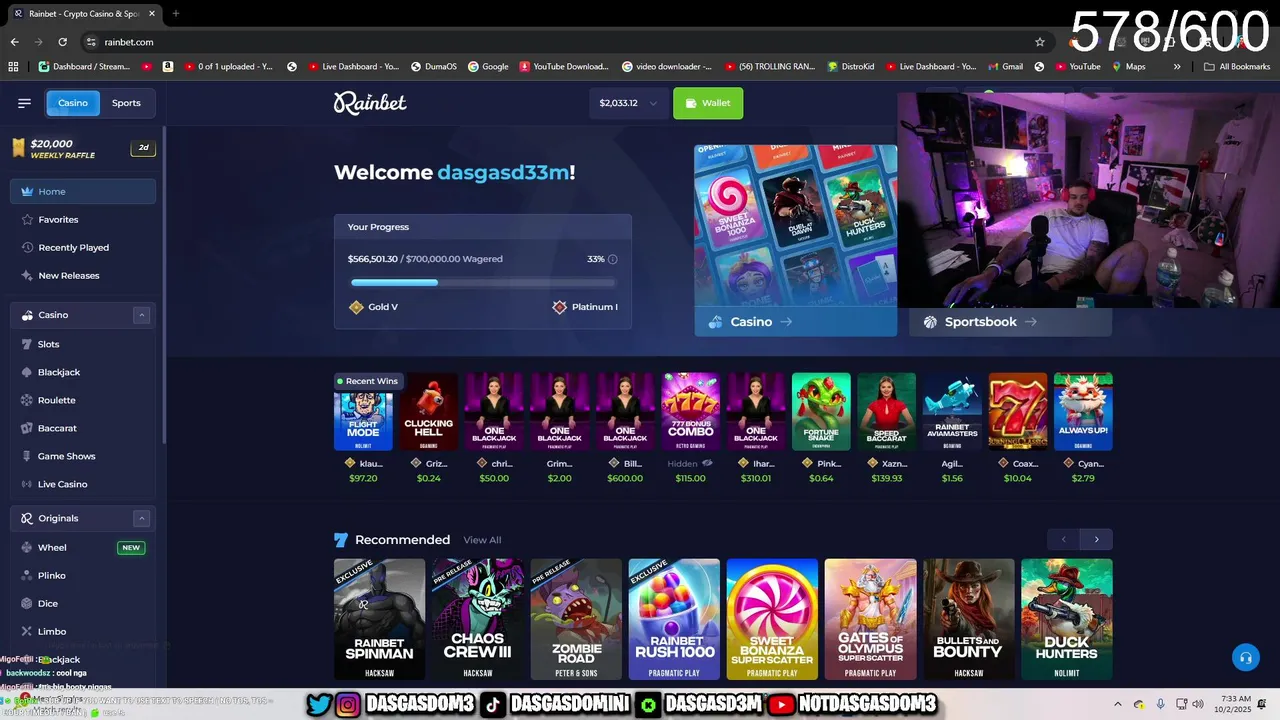Open Duck Hunters game card
This screenshot has width=1280, height=720.
click(x=1067, y=619)
